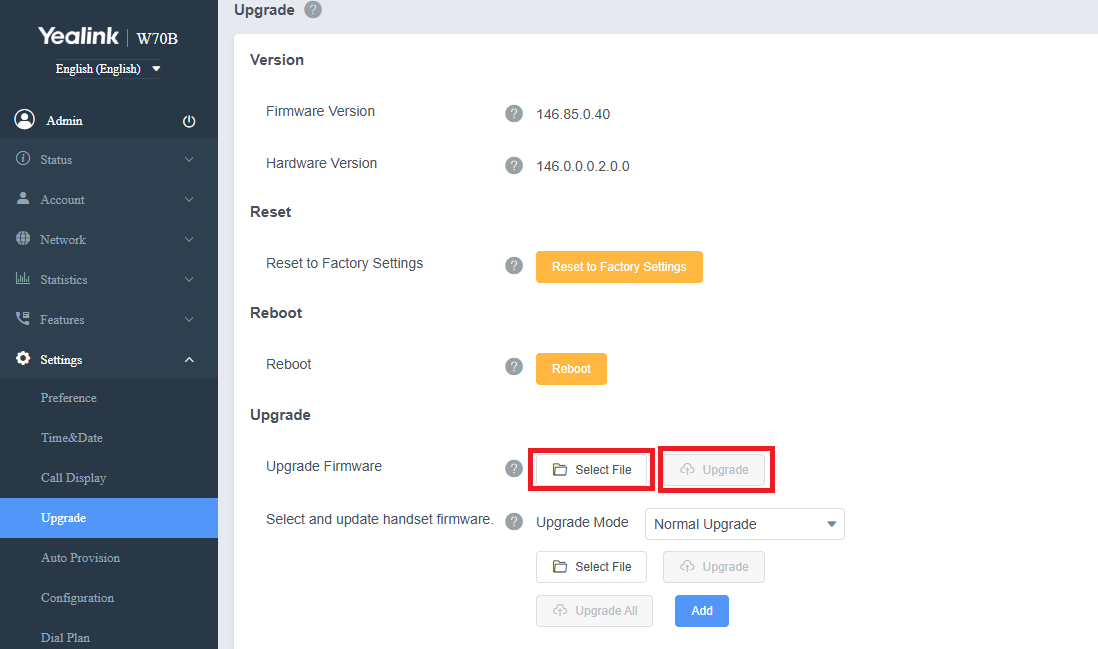Viewport: 1098px width, 649px height.
Task: Click help icon beside Upgrade Firmware
Action: pos(514,468)
